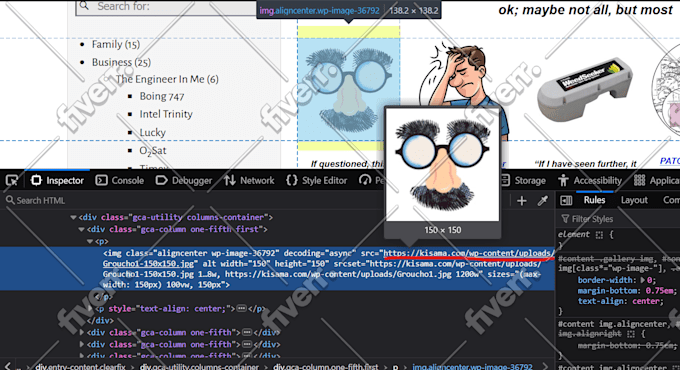Open the Boing 747 link
The width and height of the screenshot is (680, 370).
click(162, 96)
